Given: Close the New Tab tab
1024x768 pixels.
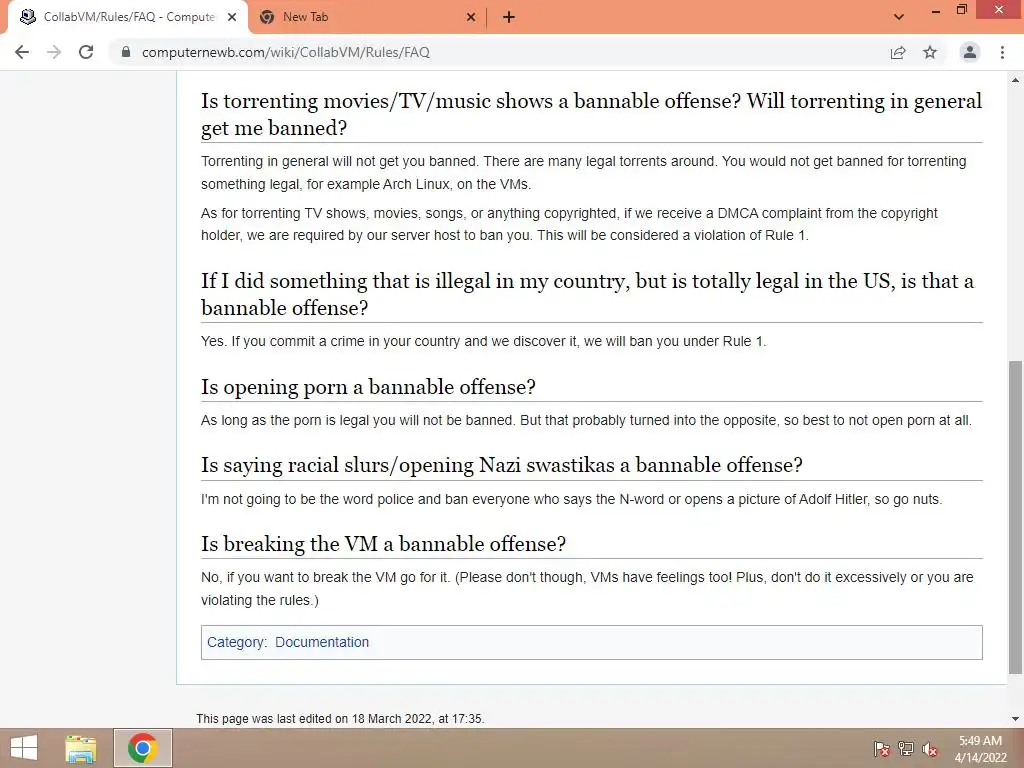Looking at the screenshot, I should click(471, 18).
